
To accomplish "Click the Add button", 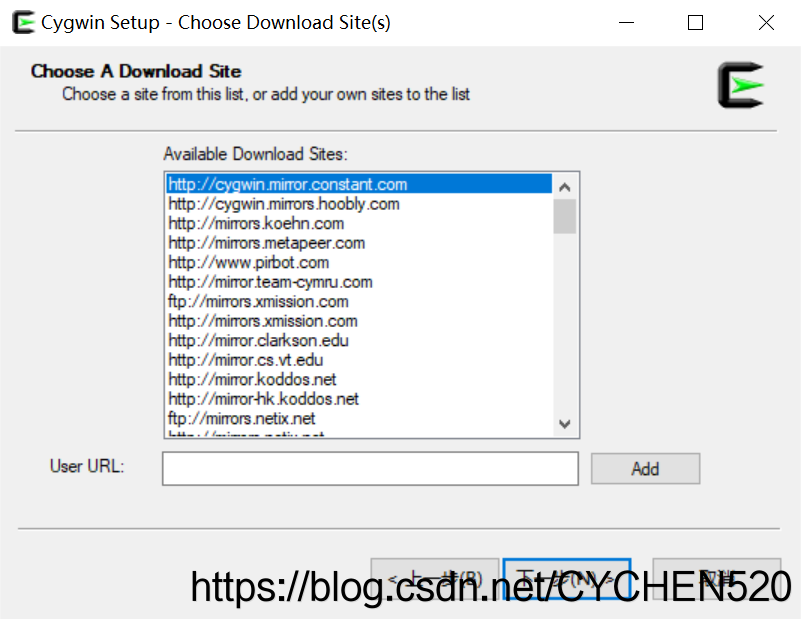I will click(x=645, y=468).
